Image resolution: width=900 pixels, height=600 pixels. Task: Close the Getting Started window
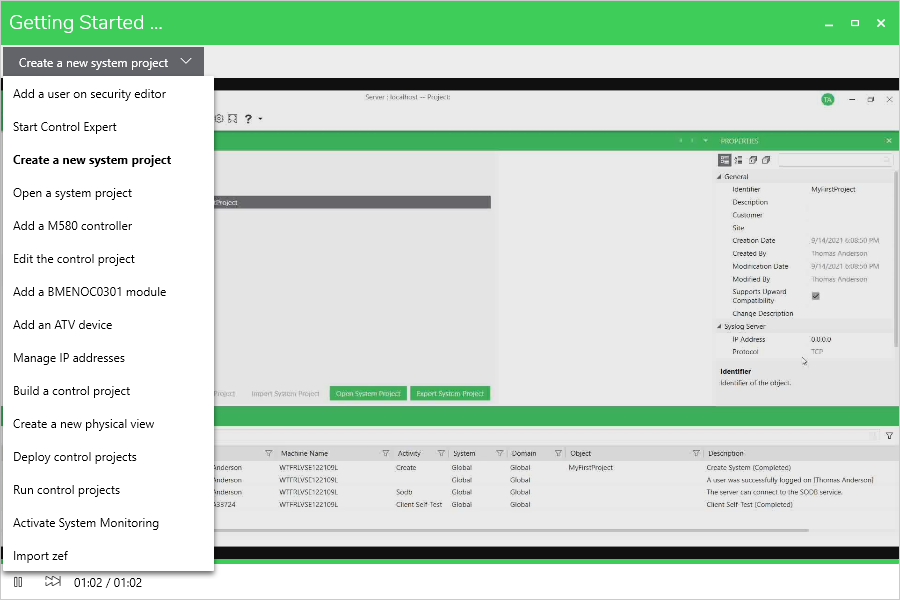(x=881, y=23)
